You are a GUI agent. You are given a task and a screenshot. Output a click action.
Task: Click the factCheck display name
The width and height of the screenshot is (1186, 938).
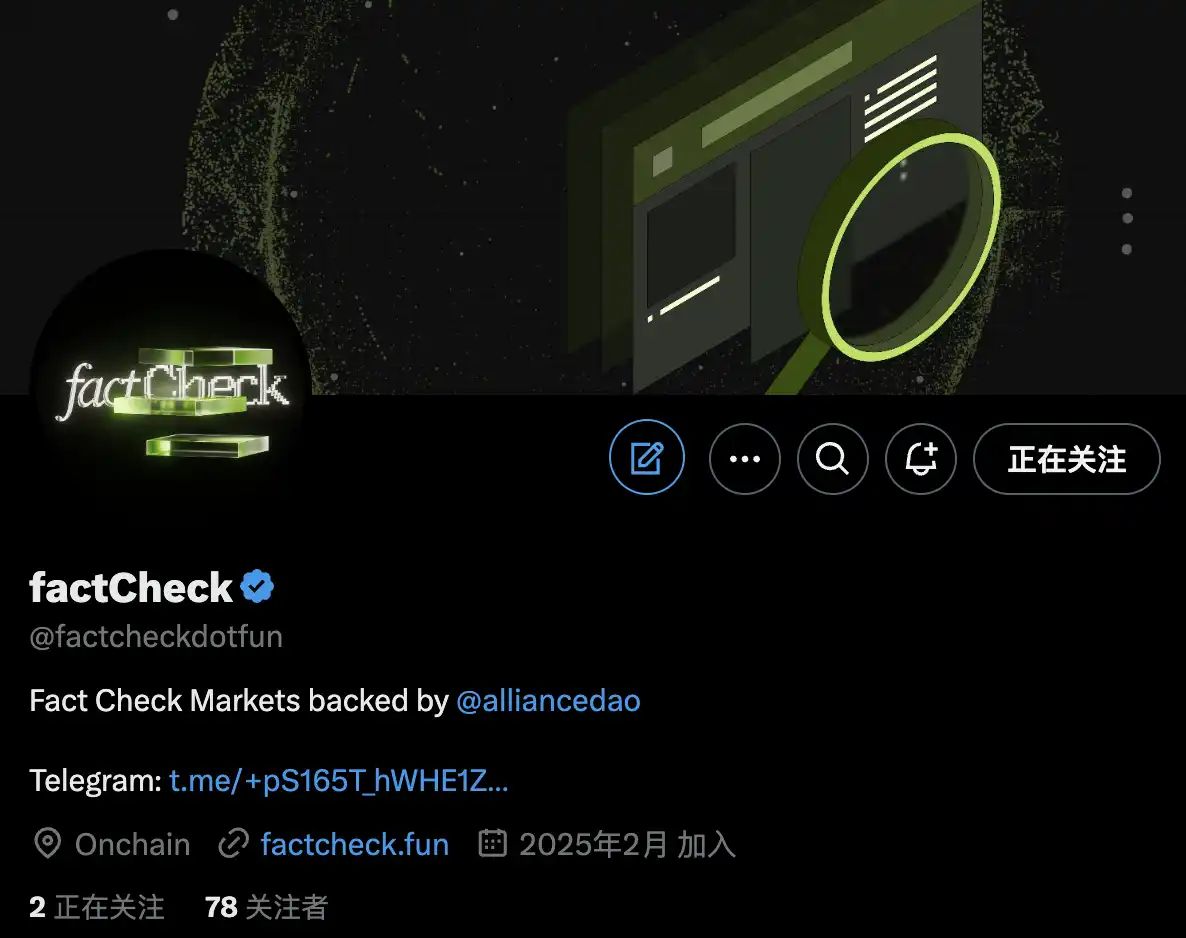(x=131, y=588)
